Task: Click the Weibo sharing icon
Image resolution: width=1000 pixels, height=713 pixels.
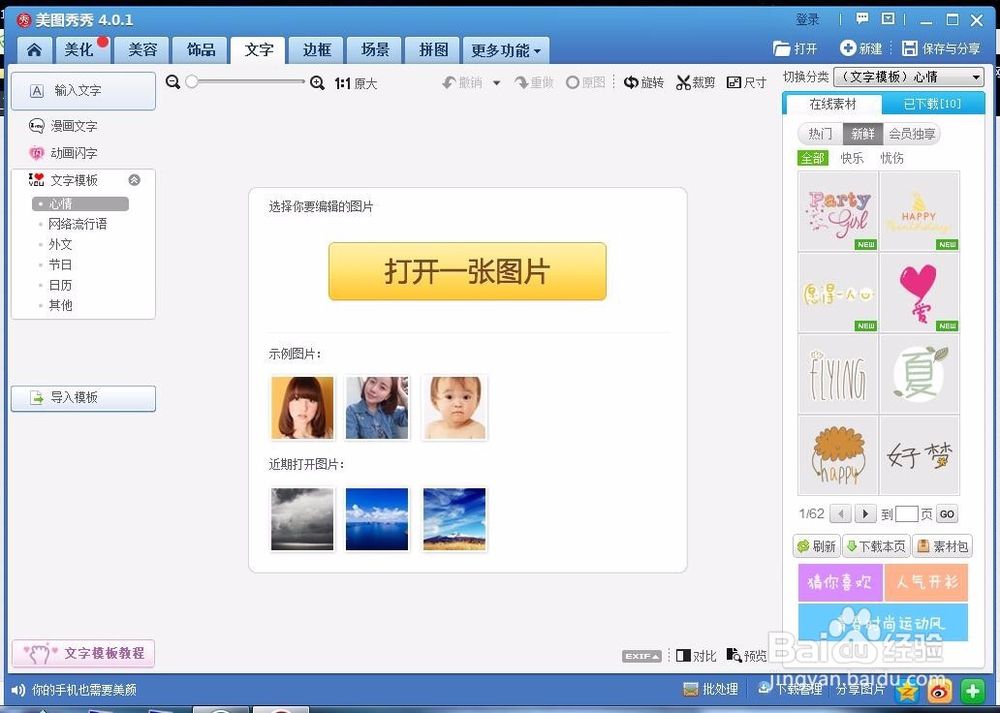Action: (x=938, y=691)
